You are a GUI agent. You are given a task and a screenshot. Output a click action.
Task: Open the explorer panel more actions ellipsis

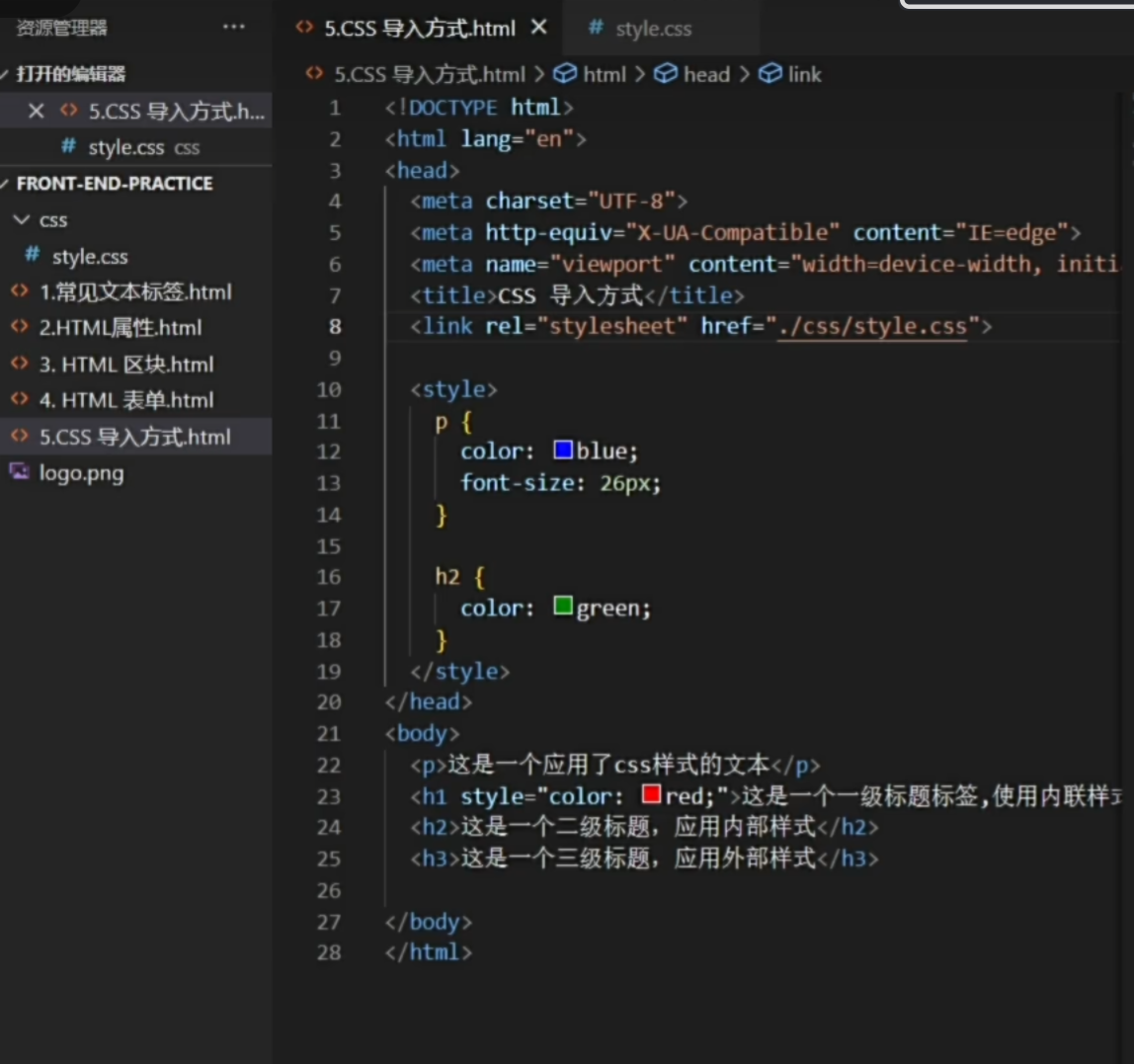pos(233,27)
